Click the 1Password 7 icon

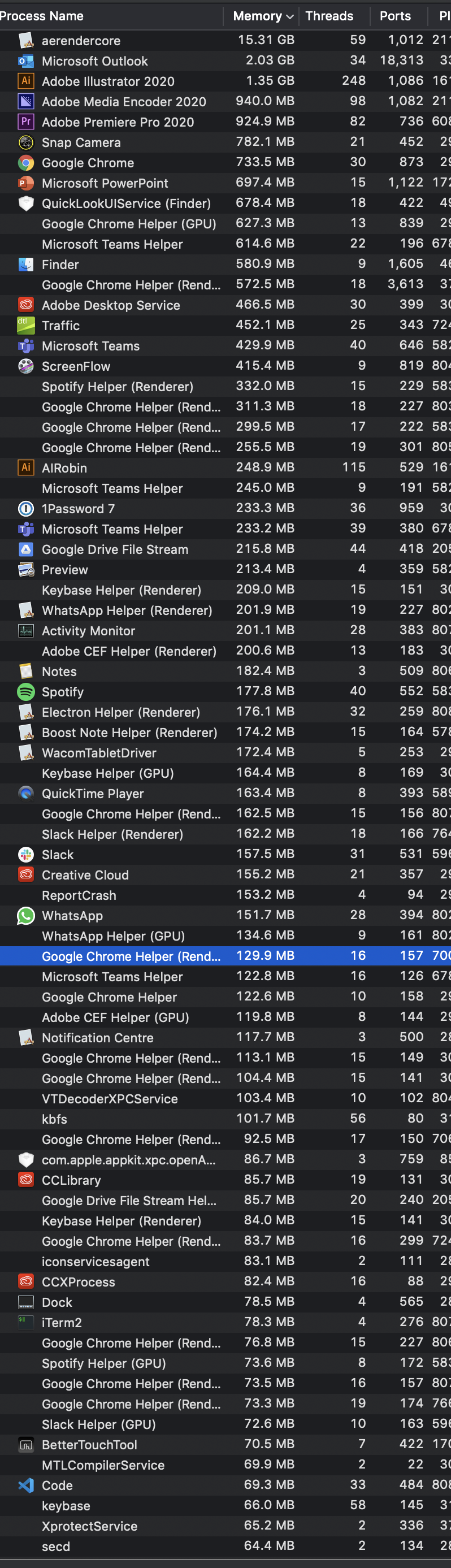pyautogui.click(x=25, y=508)
